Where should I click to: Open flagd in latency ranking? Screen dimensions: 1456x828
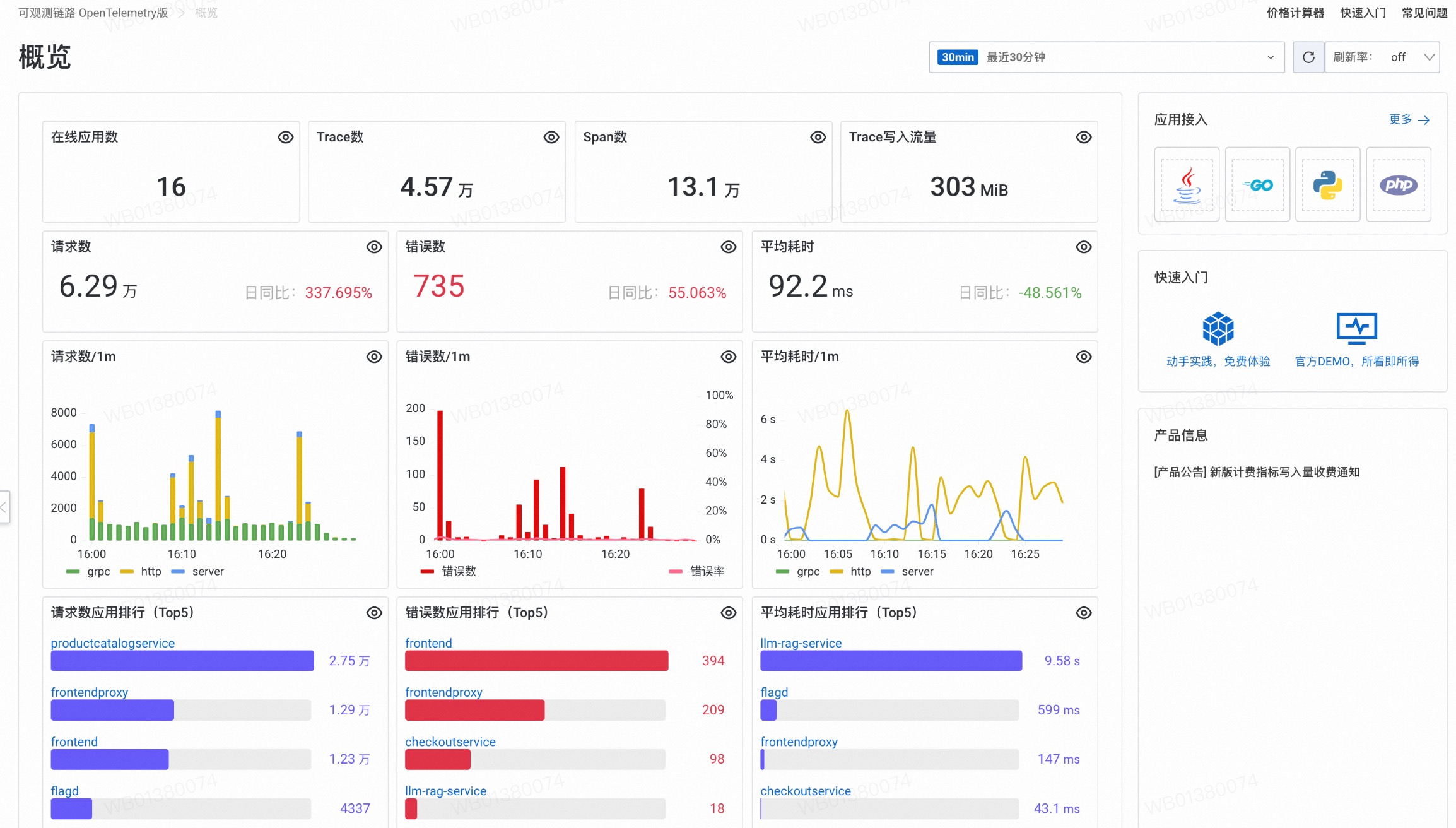(x=774, y=692)
